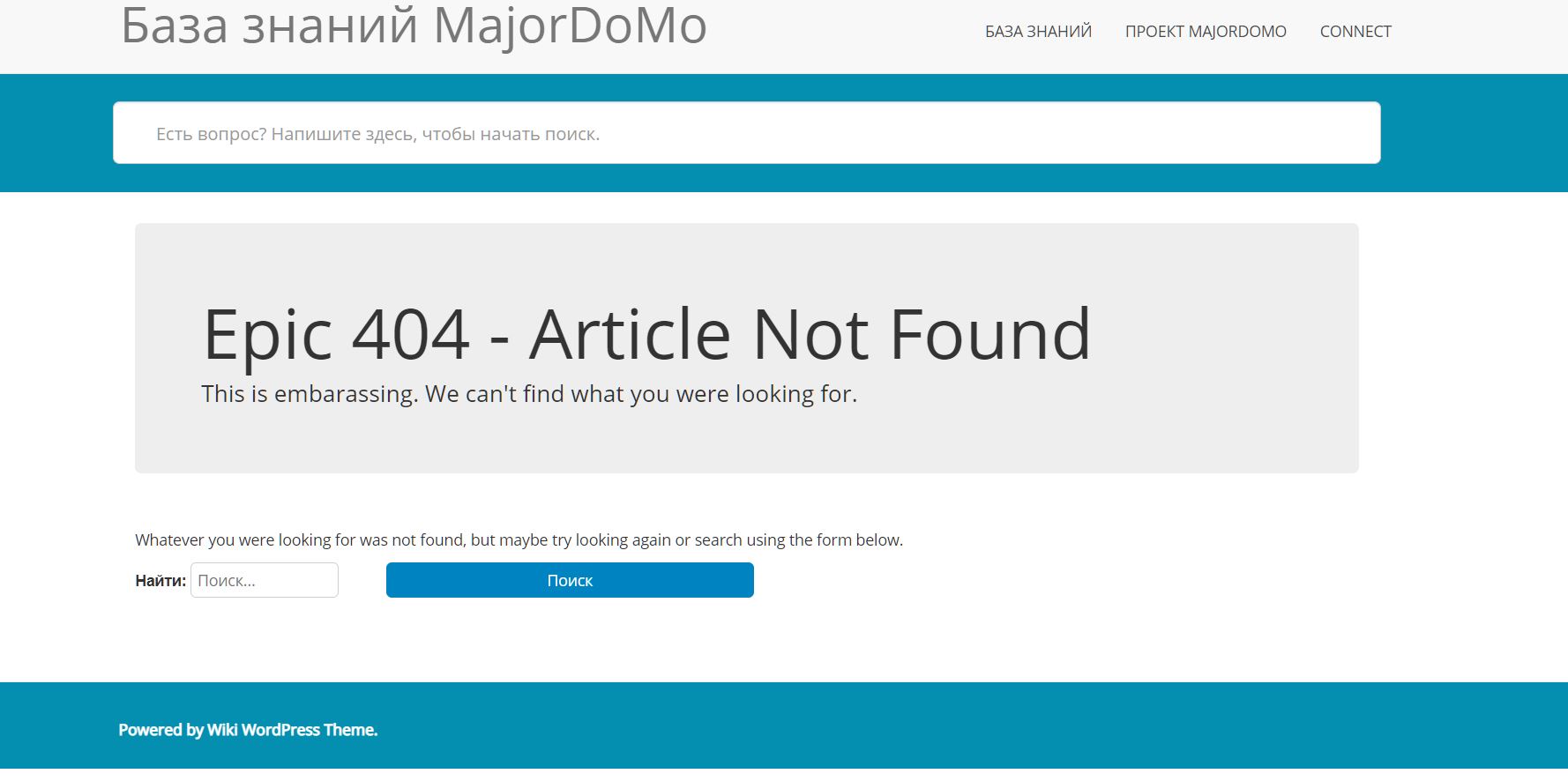Focus the Найти search input box
The width and height of the screenshot is (1568, 781).
[x=265, y=580]
